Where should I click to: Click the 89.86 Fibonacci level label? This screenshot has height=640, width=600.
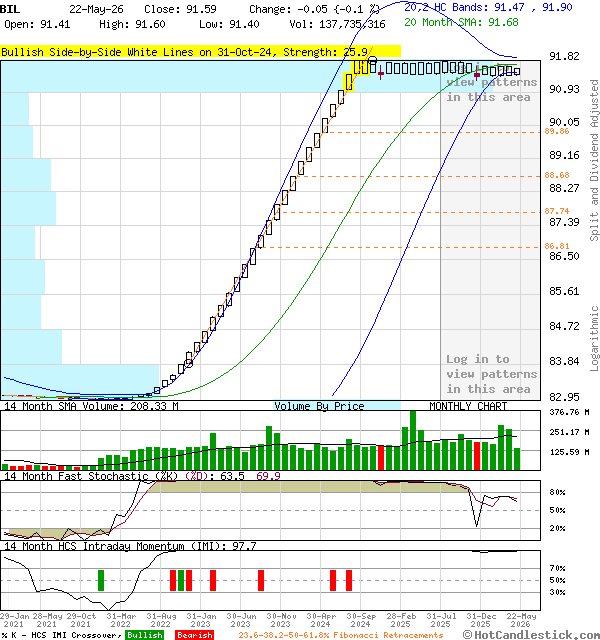click(557, 131)
